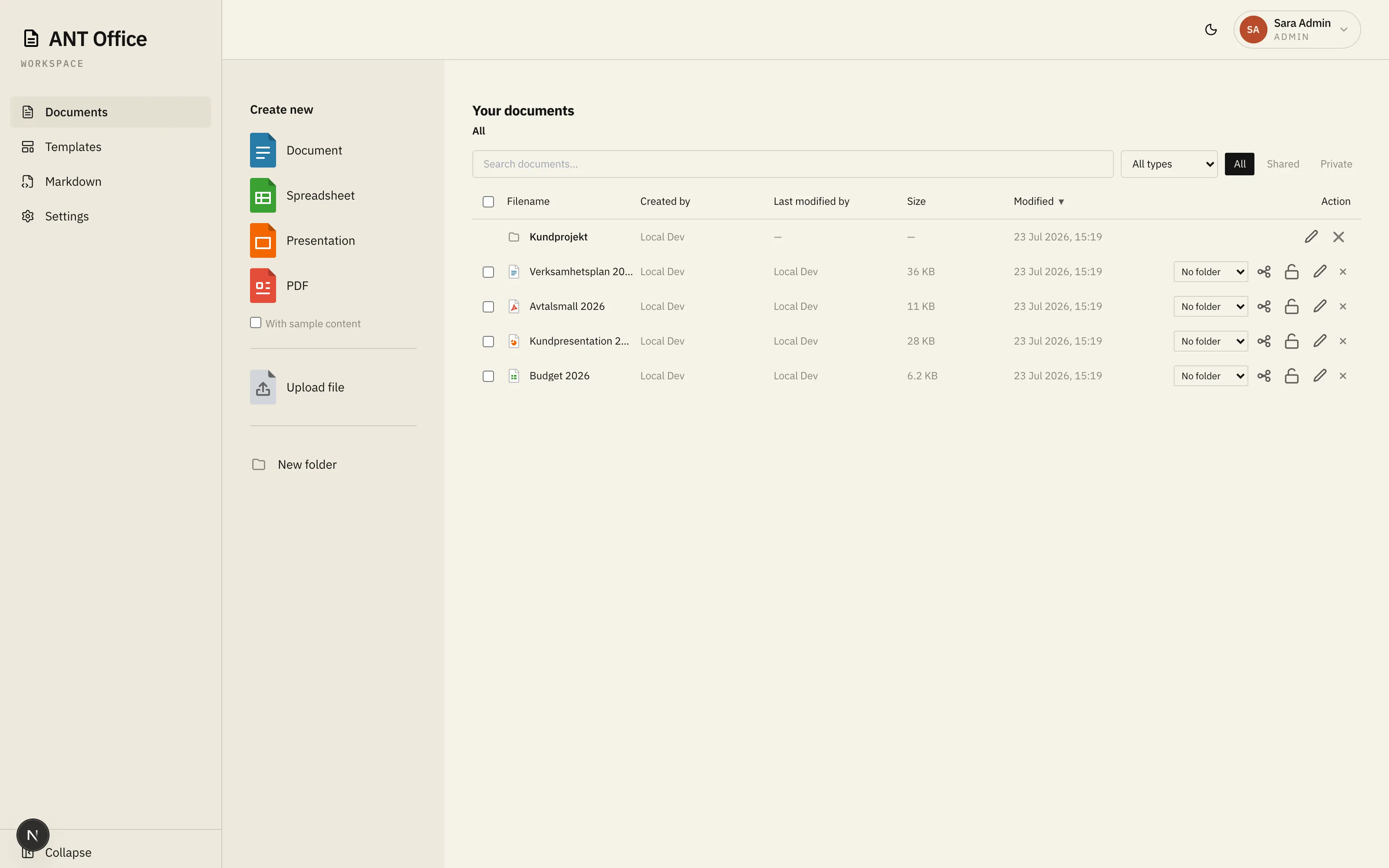Rename Kundpresentation with its pencil icon
Image resolution: width=1389 pixels, height=868 pixels.
1320,341
